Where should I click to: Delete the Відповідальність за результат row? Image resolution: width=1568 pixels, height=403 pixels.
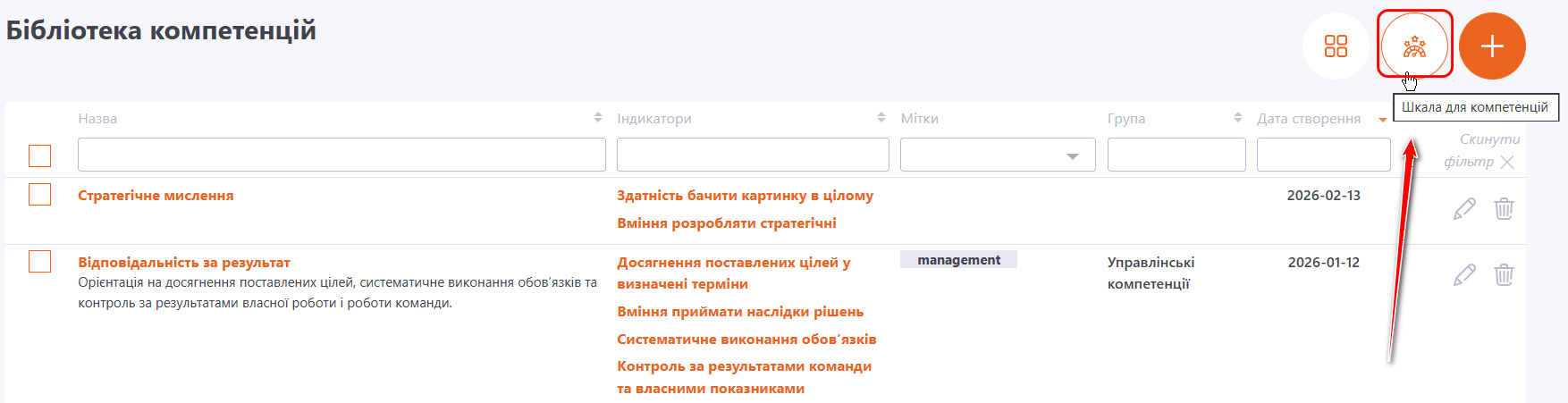pos(1504,275)
